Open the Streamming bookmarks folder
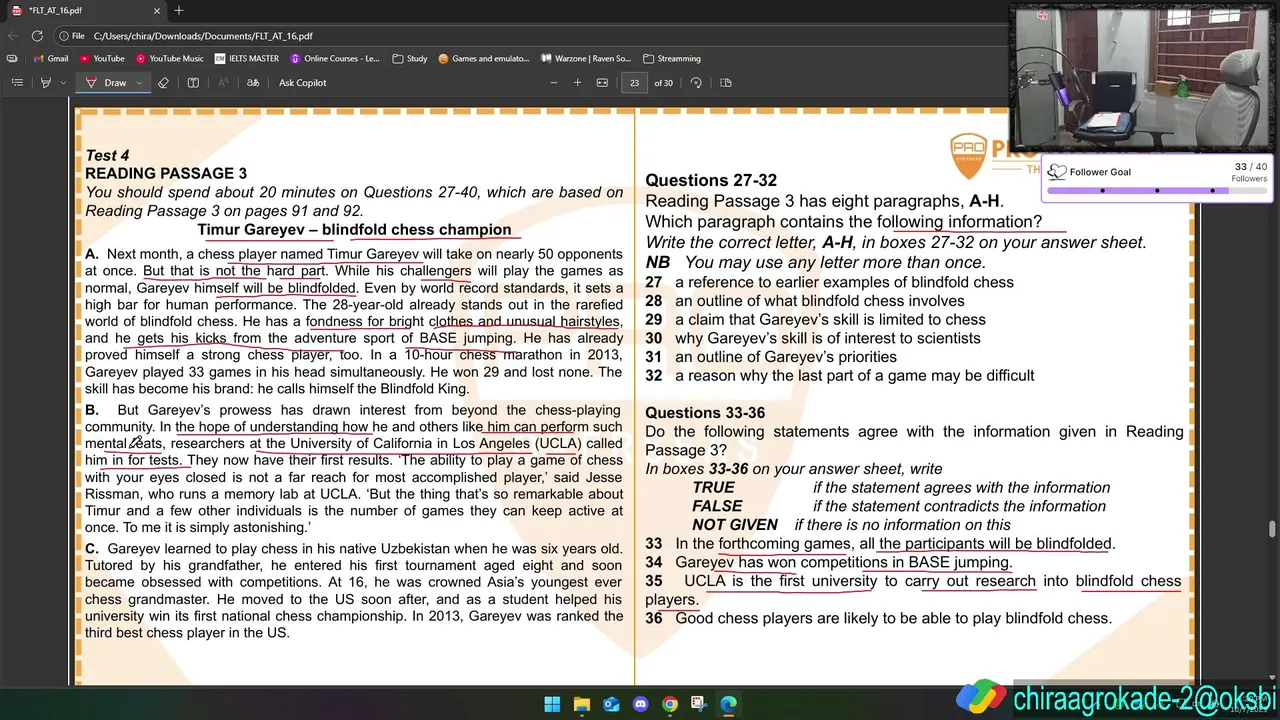 tap(672, 58)
